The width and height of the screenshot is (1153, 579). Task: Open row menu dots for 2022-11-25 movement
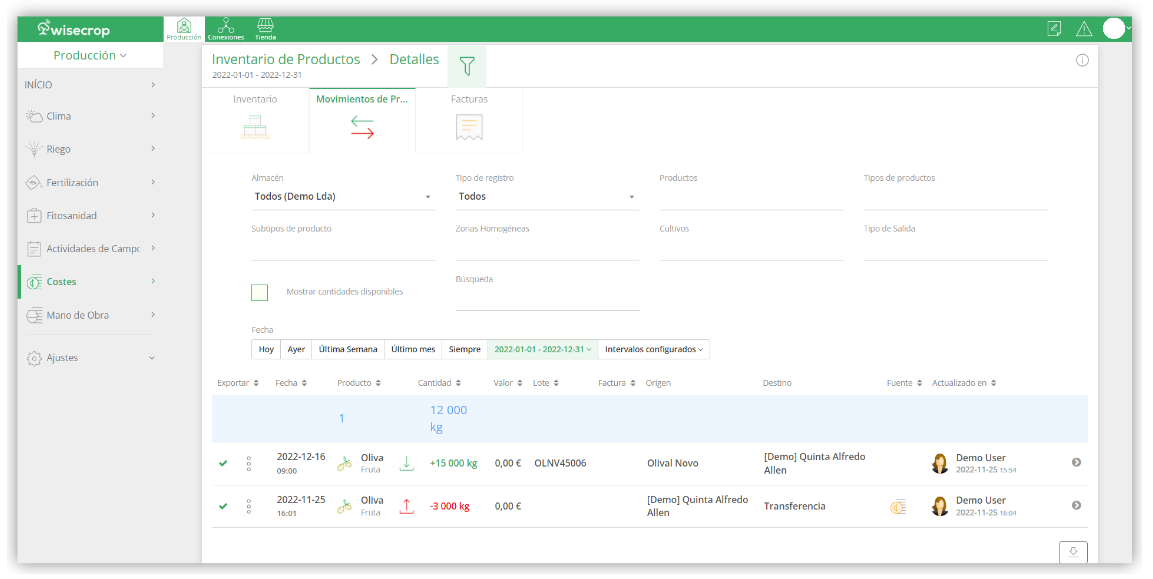pyautogui.click(x=249, y=506)
